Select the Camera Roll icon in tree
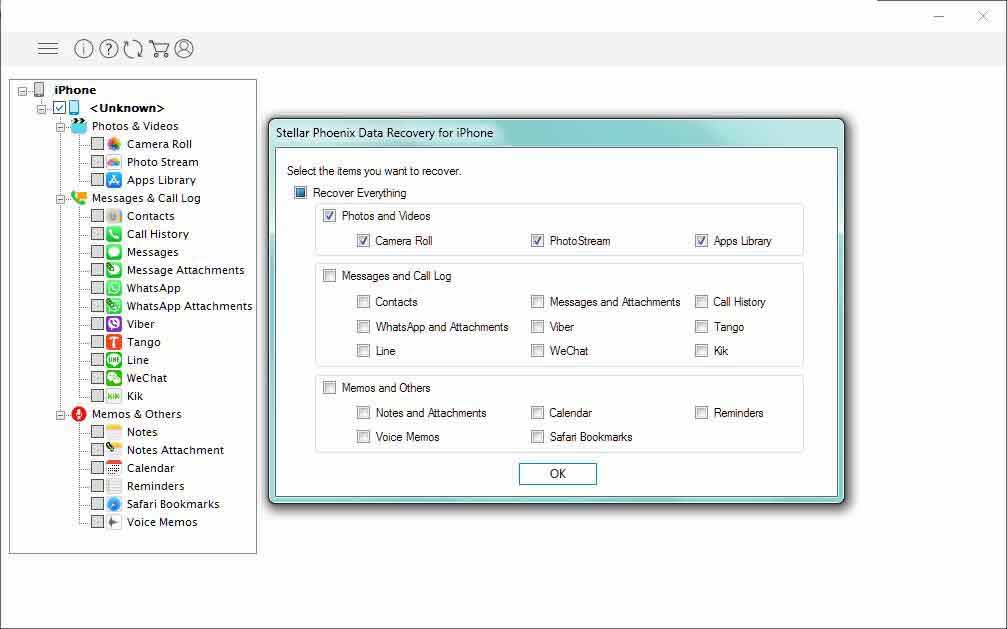This screenshot has height=629, width=1007. click(114, 144)
